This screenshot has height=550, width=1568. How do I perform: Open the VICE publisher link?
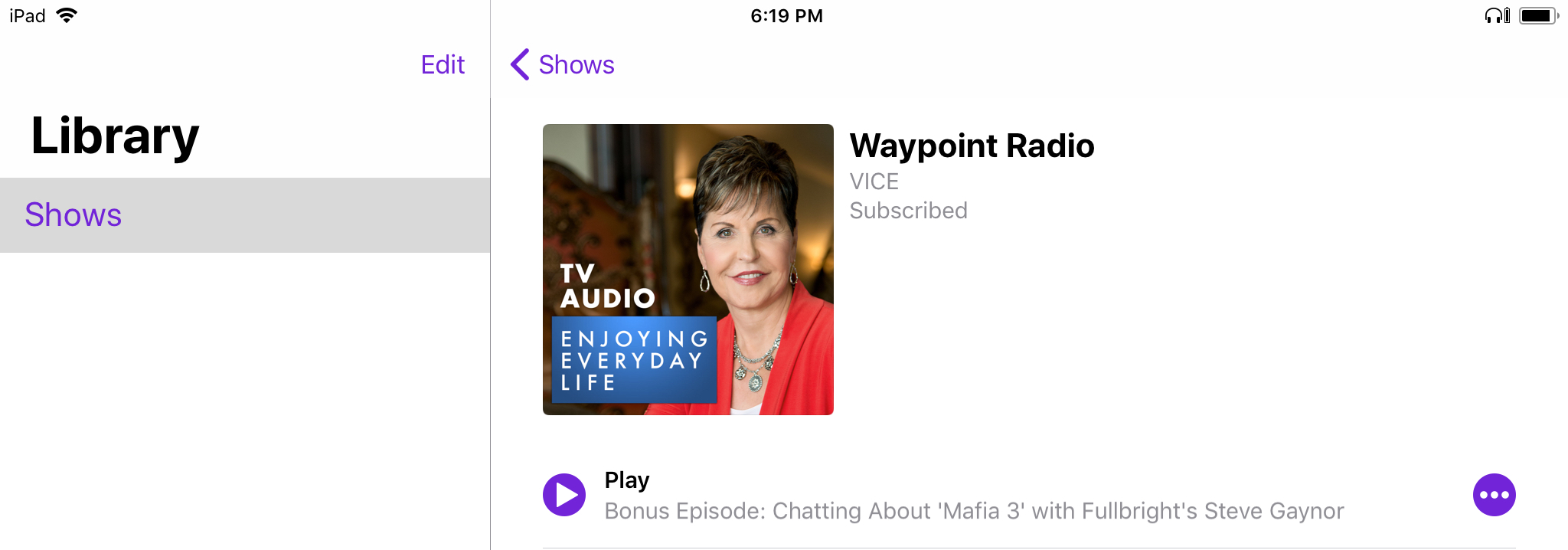coord(874,182)
